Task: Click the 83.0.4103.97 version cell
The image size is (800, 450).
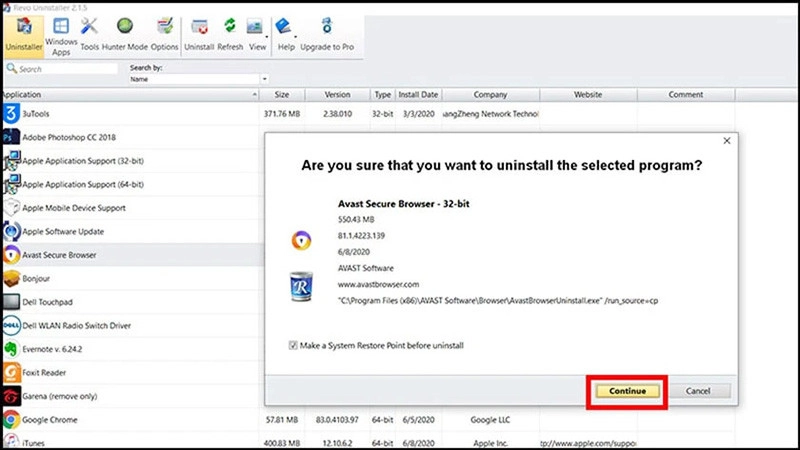Action: click(337, 419)
